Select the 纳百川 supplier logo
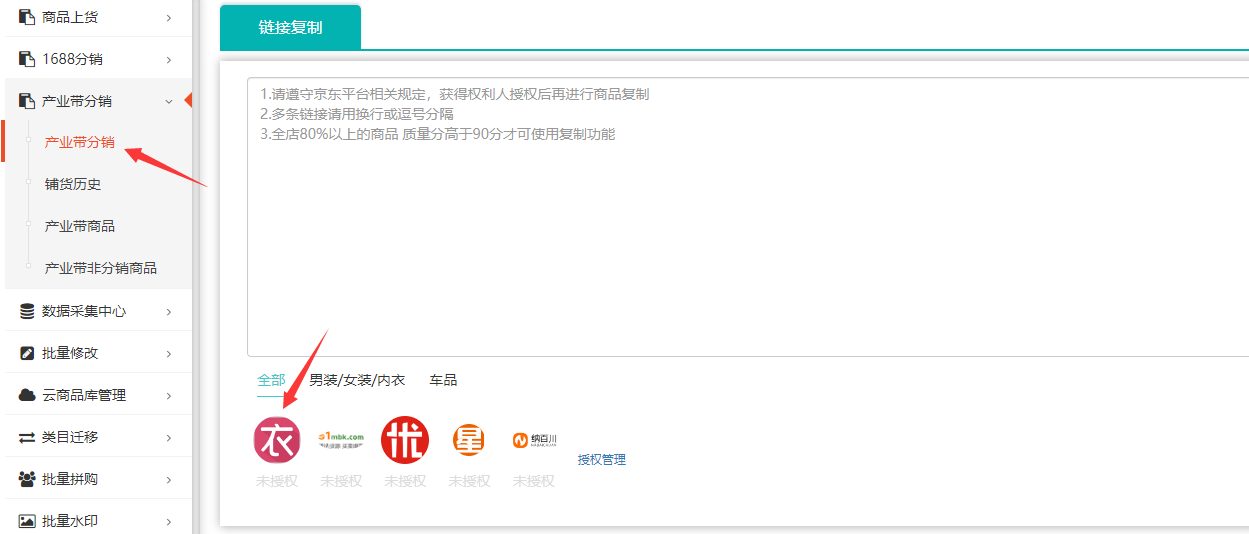 click(x=534, y=440)
